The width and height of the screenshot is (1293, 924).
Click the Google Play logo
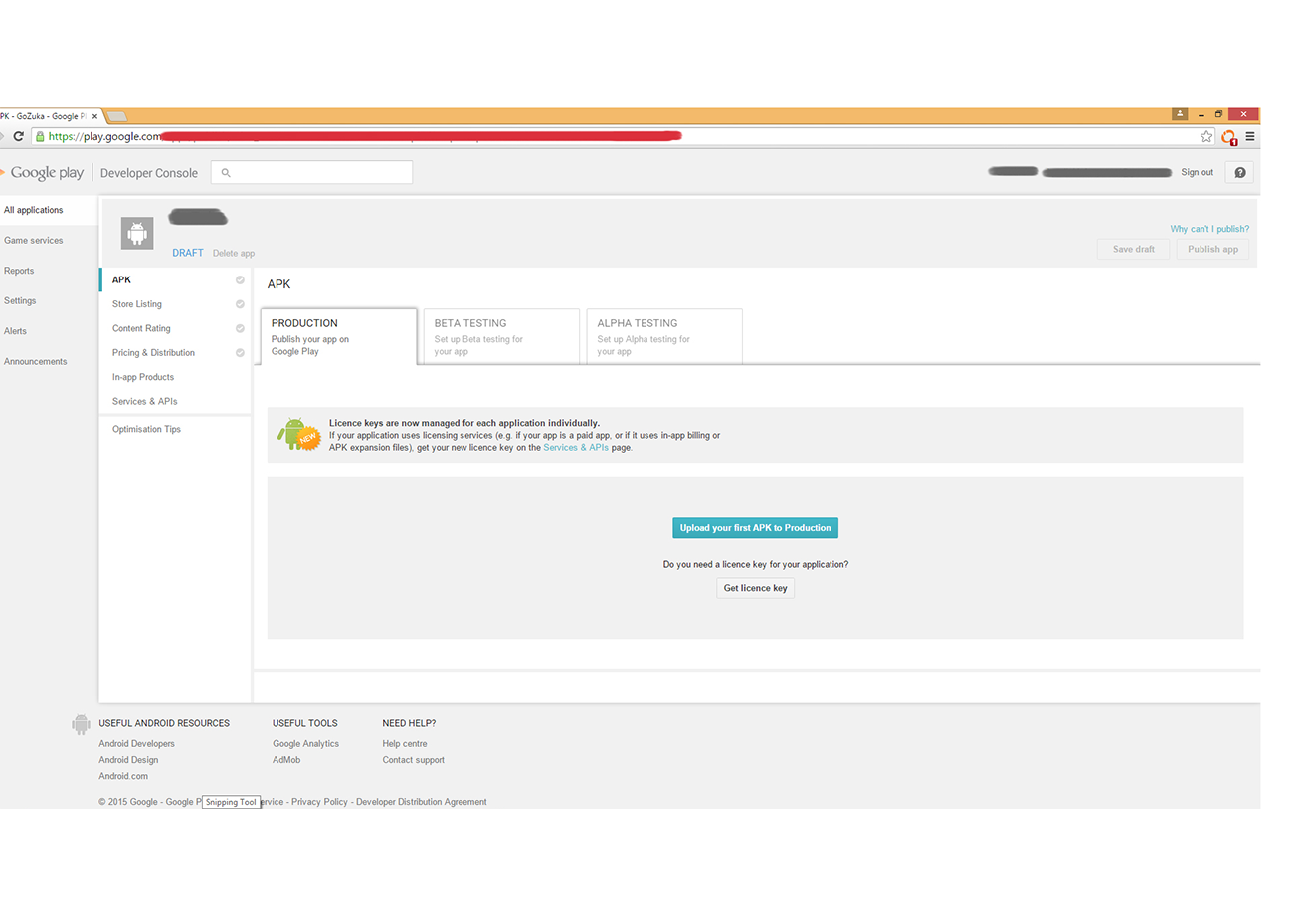coord(44,172)
